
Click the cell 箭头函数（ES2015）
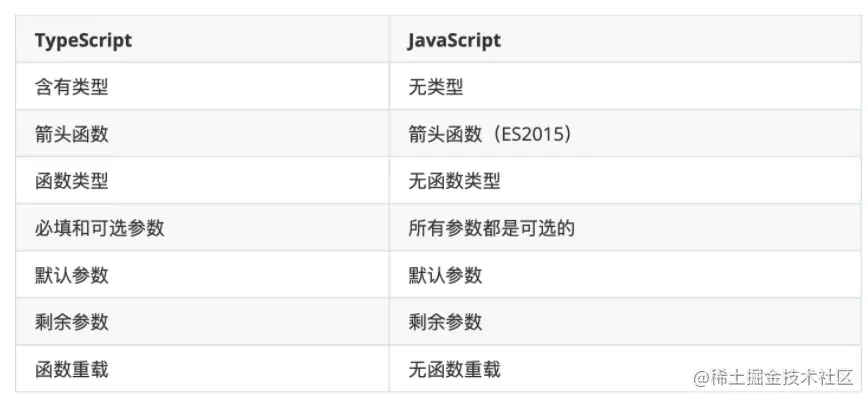click(625, 133)
